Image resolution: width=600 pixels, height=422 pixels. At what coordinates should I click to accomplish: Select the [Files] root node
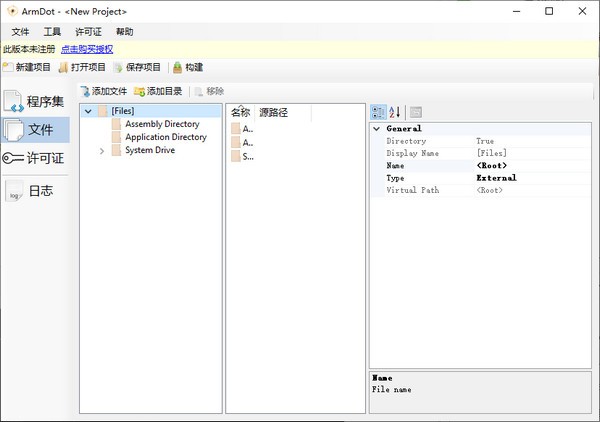point(122,111)
